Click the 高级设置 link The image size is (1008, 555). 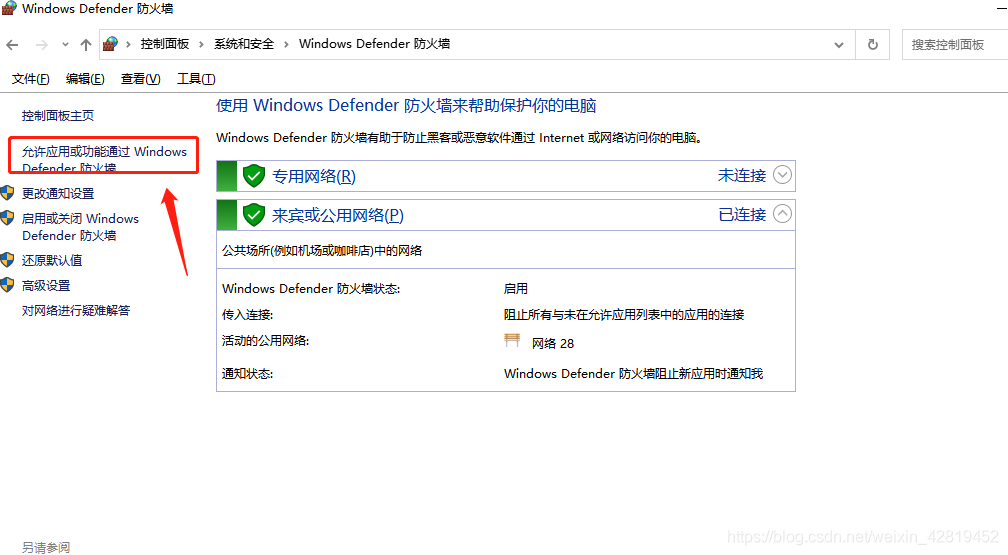(46, 286)
